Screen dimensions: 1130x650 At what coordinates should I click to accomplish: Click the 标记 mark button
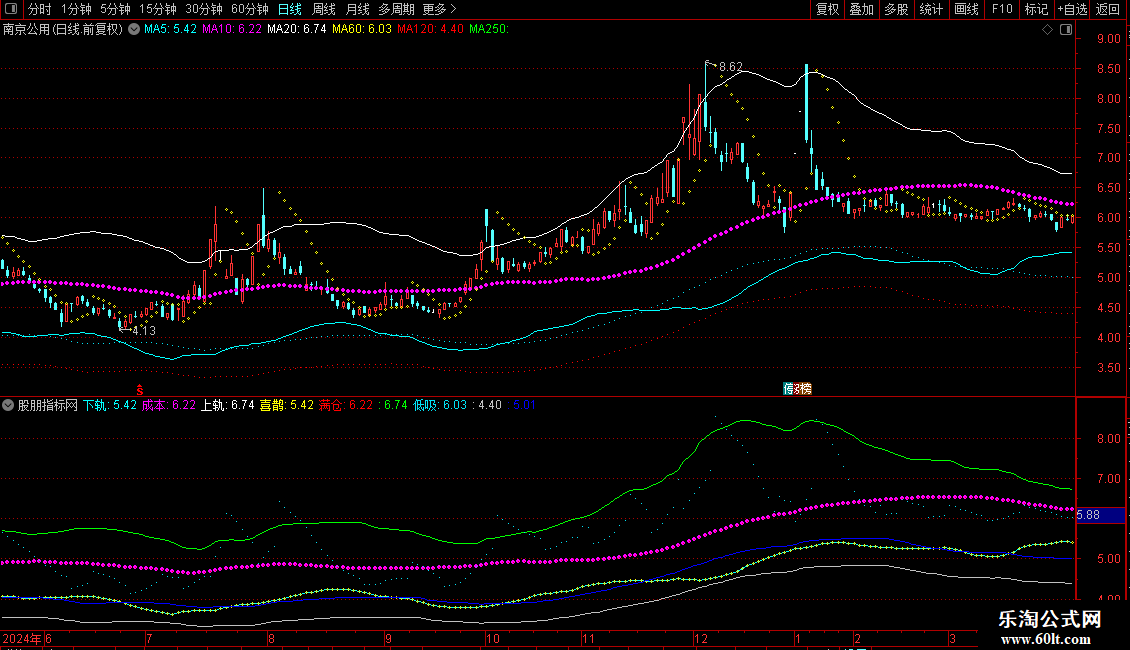coord(1036,9)
